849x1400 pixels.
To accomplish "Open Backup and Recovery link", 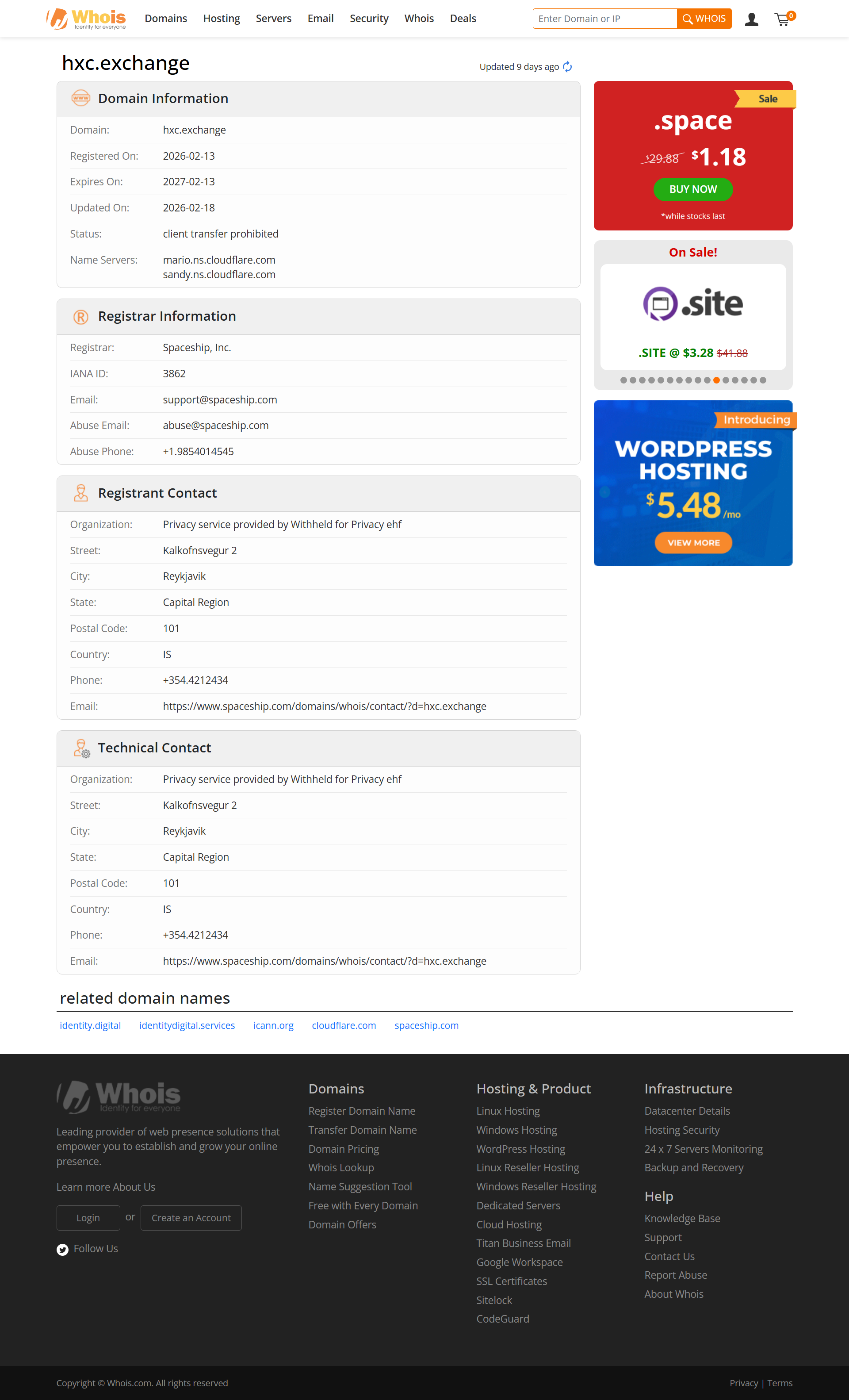I will (x=693, y=1168).
